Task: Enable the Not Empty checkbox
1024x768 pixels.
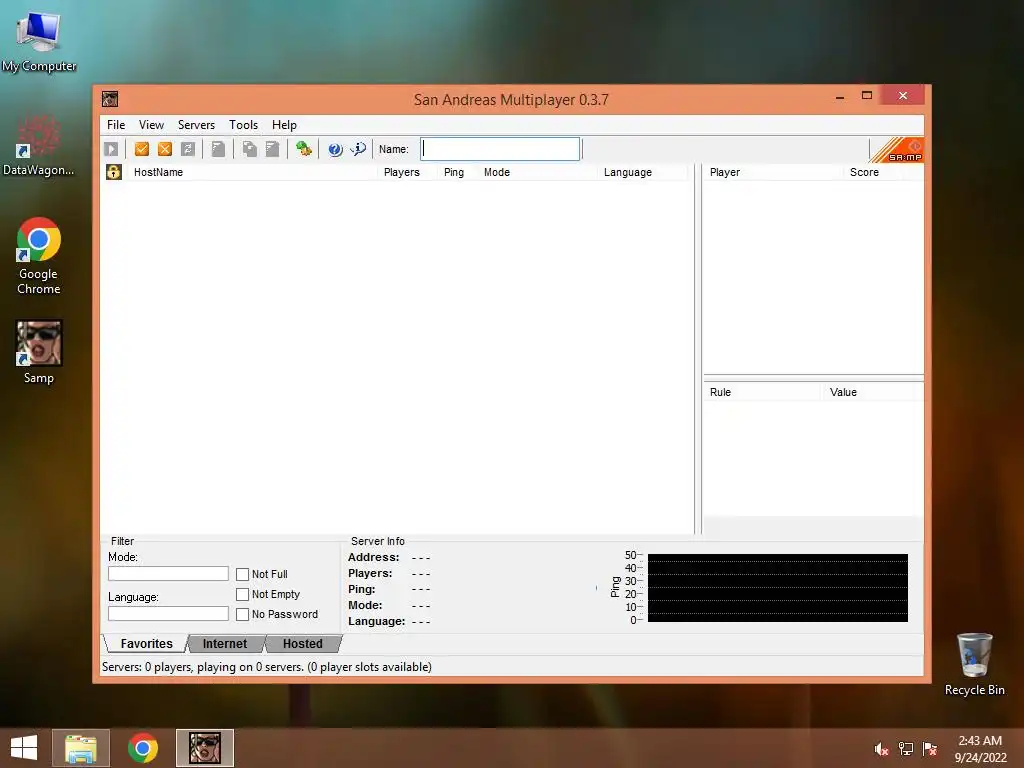Action: pyautogui.click(x=242, y=594)
